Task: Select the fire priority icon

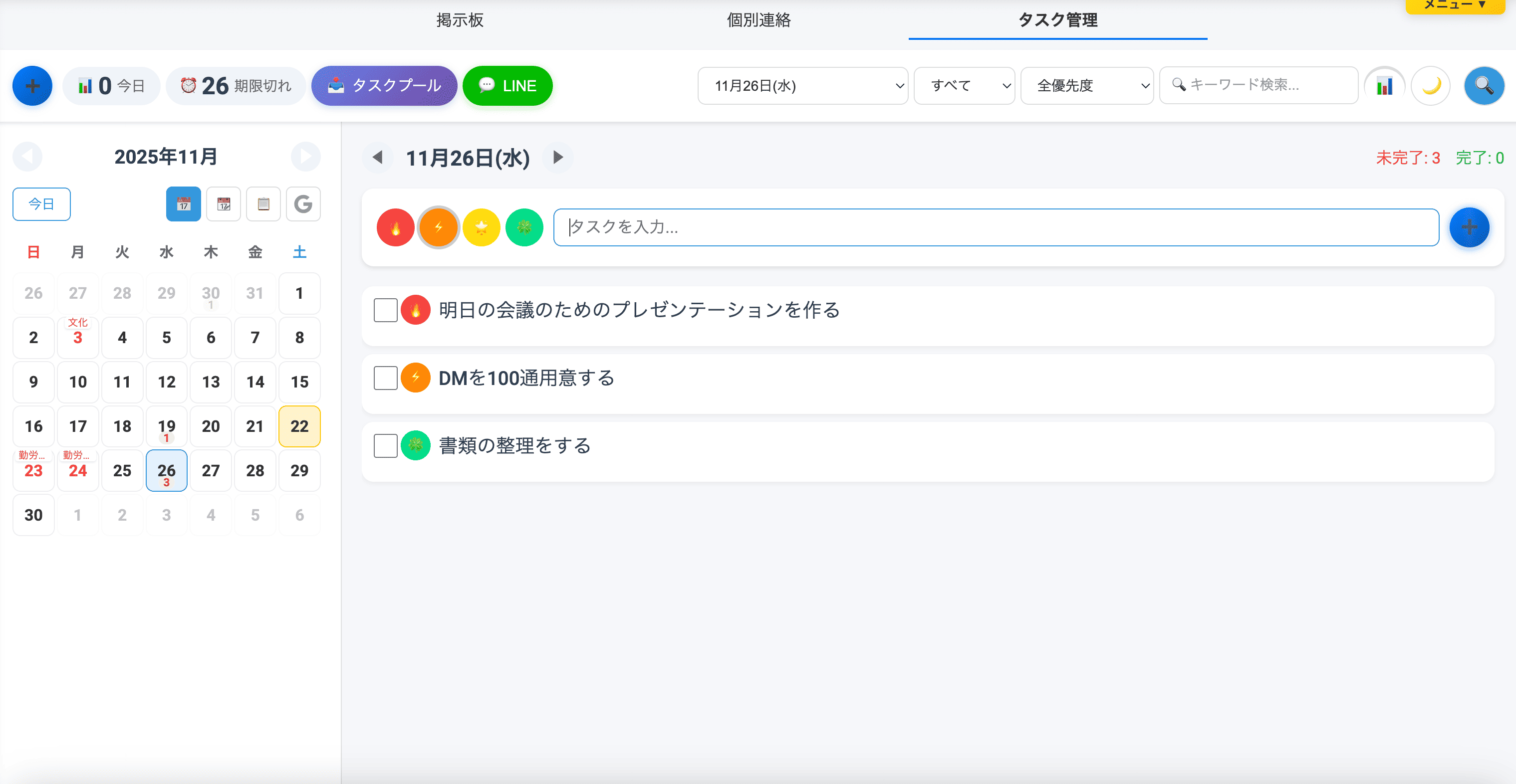Action: point(395,227)
